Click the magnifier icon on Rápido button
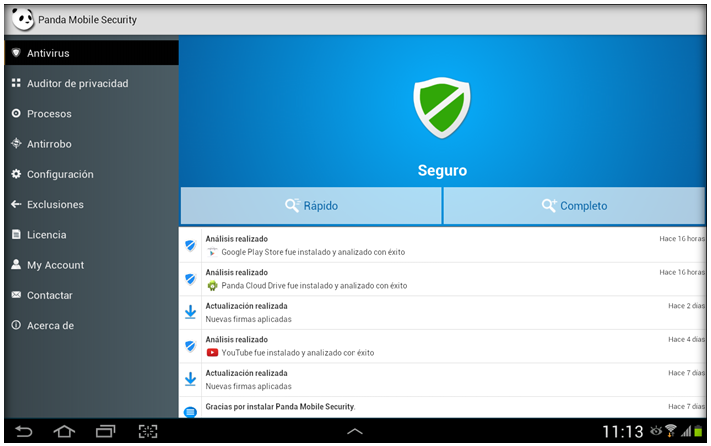 [292, 205]
